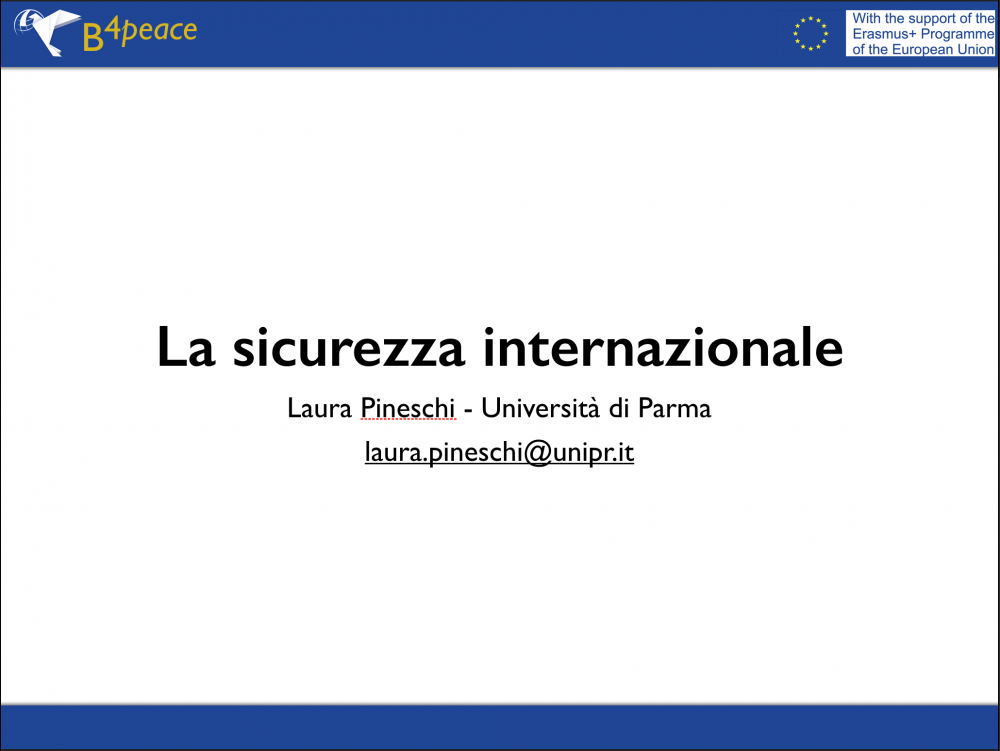Click the subtitle 'Laura Pineschi - Università di Parma'
The image size is (1000, 751).
coord(499,408)
